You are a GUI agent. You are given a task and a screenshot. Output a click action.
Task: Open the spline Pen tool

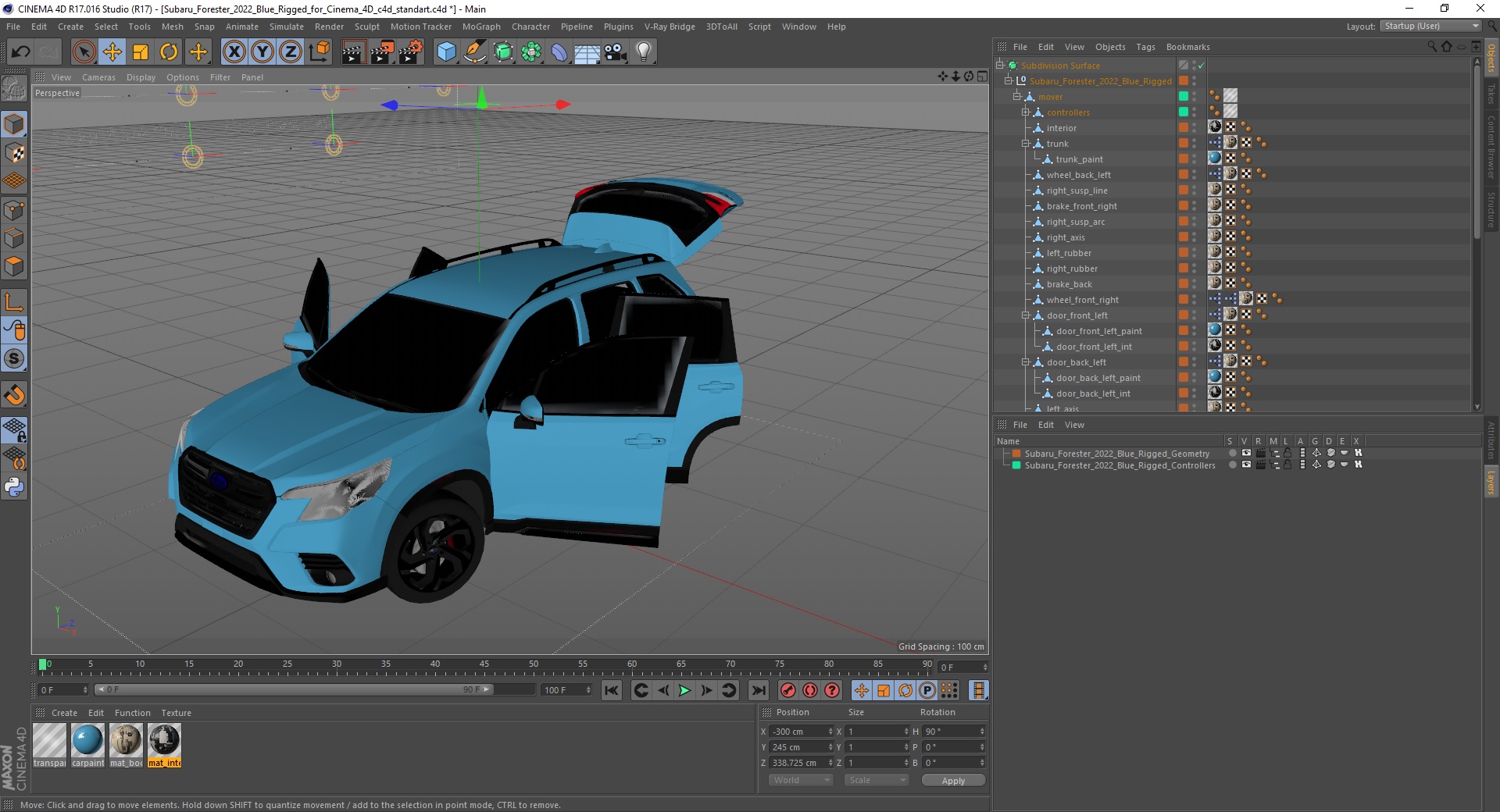coord(474,52)
